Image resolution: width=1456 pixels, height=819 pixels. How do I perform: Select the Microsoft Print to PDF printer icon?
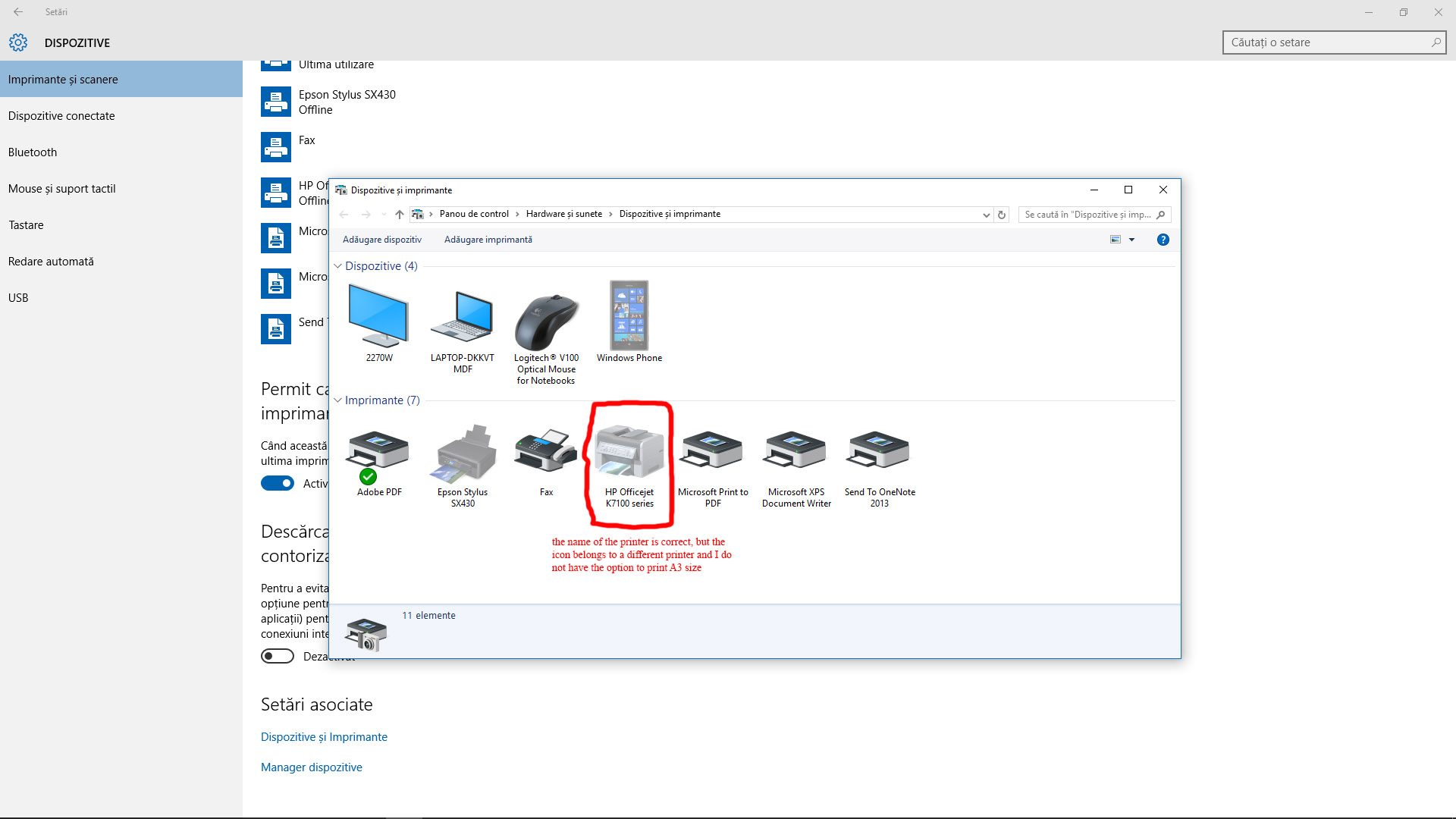tap(712, 449)
